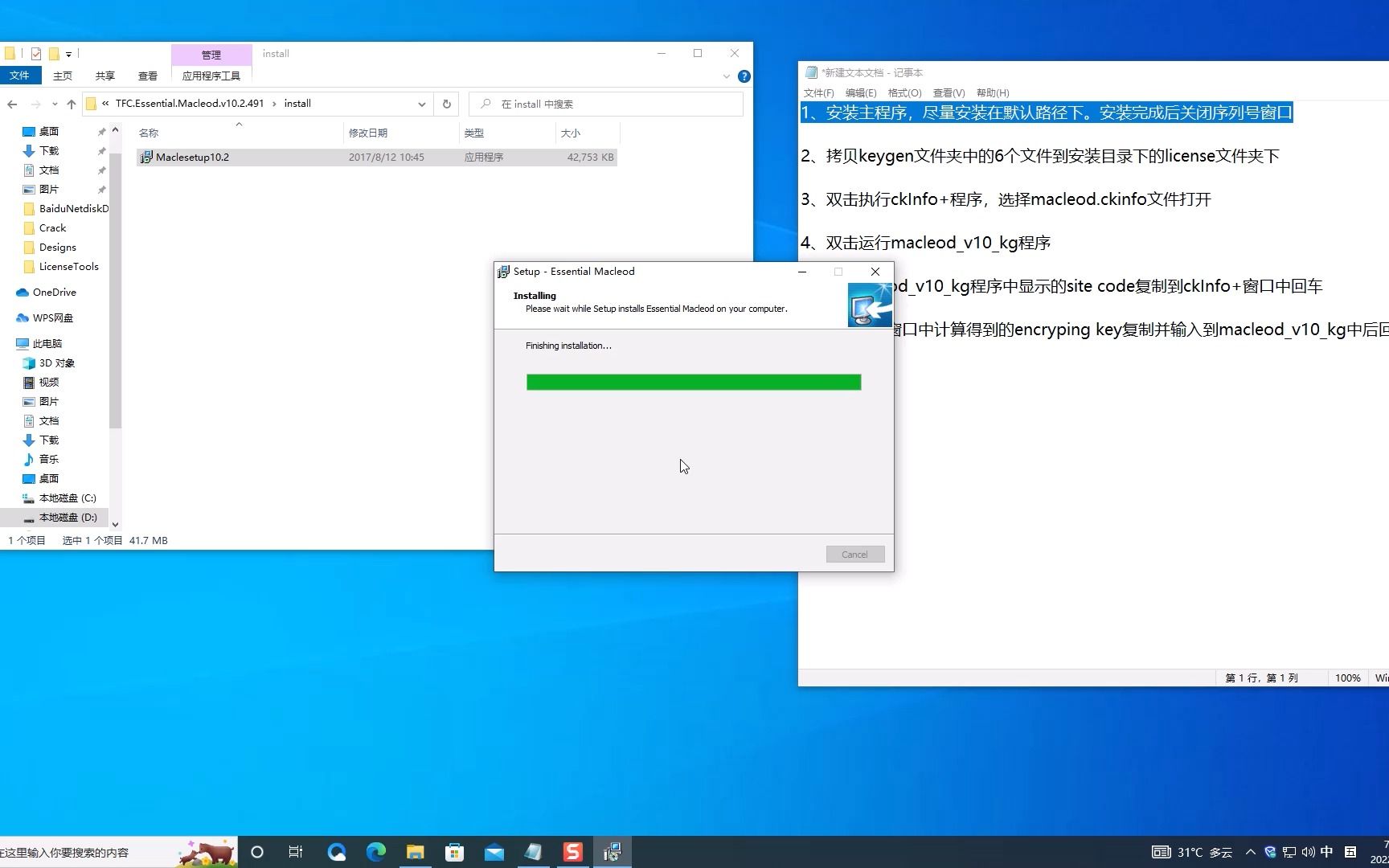Click search box 在 install 中搜索

(606, 104)
